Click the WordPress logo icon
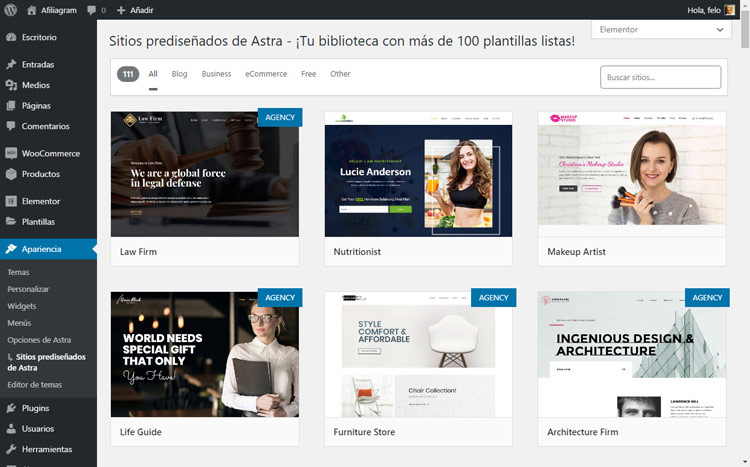Viewport: 750px width, 467px height. (11, 10)
